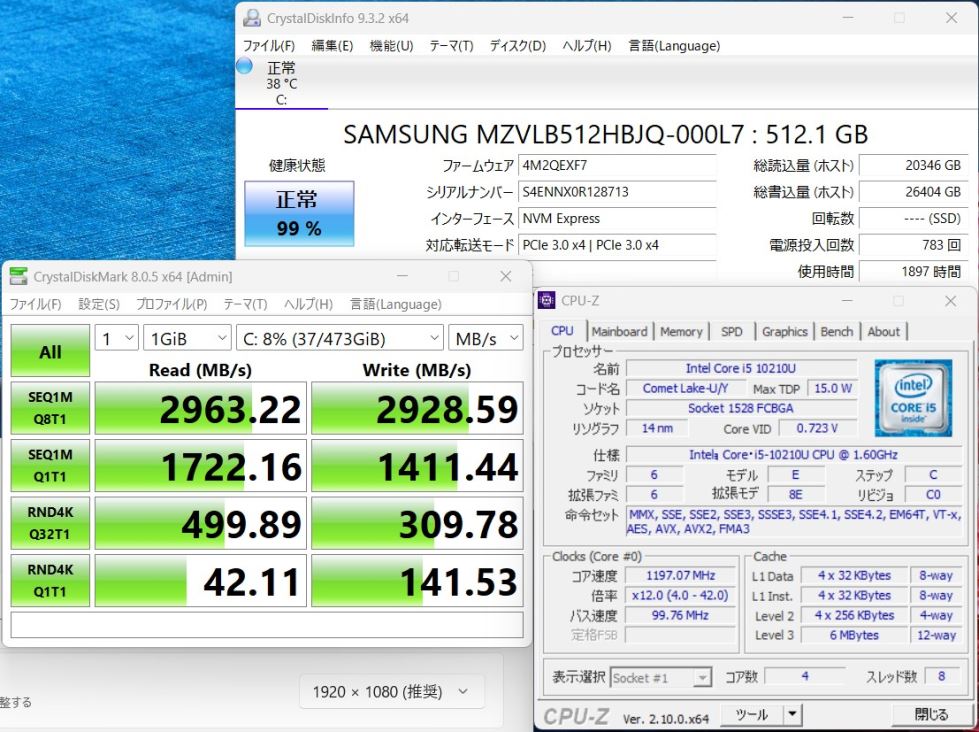The width and height of the screenshot is (979, 732).
Task: Switch to the Graphics tab in CPU-Z
Action: pyautogui.click(x=785, y=332)
